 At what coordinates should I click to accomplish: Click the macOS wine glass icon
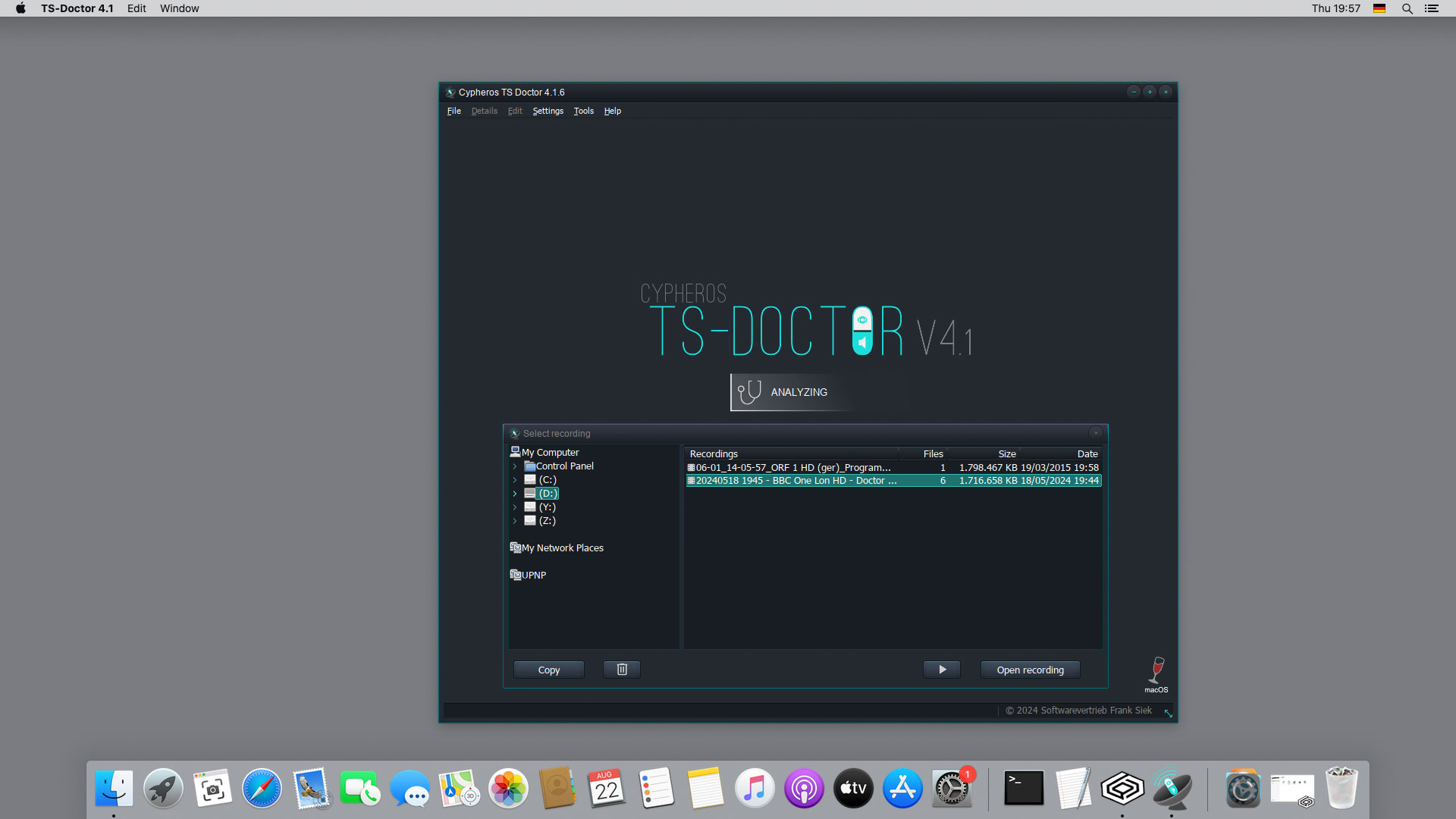click(1156, 674)
